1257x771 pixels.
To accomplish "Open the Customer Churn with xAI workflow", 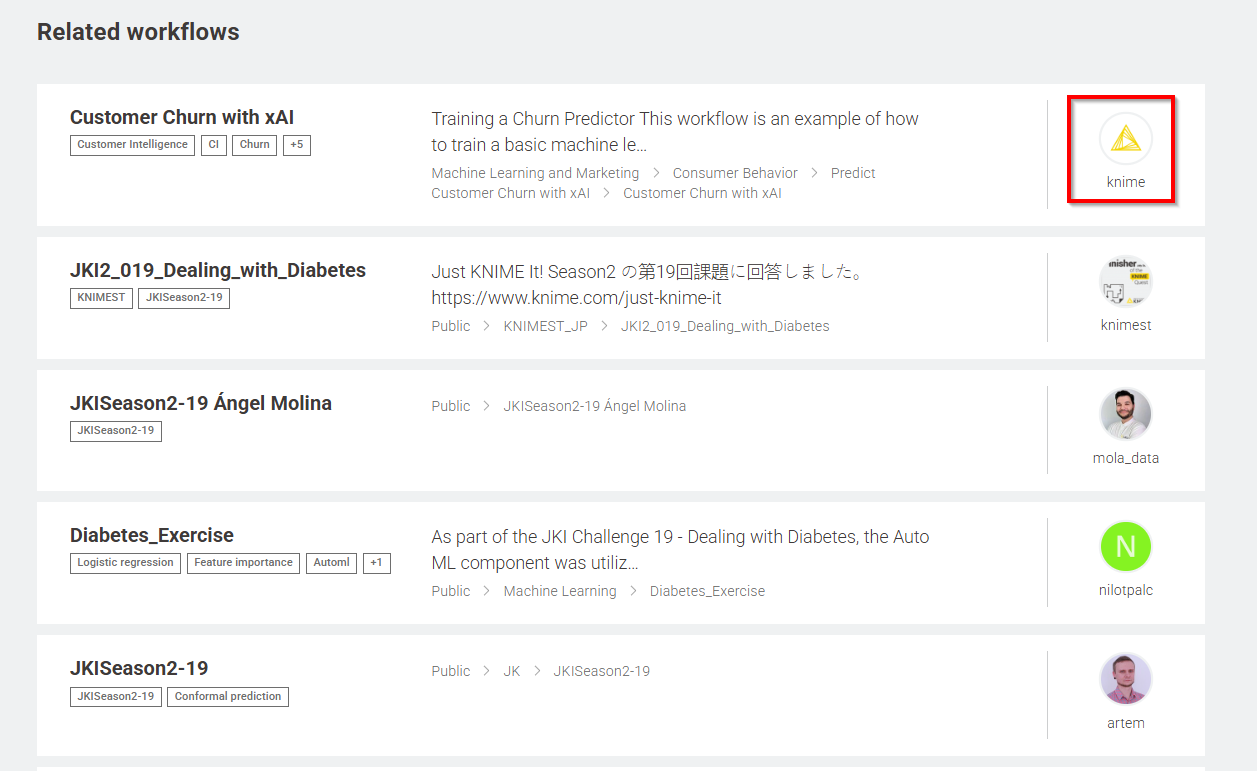I will coord(182,117).
